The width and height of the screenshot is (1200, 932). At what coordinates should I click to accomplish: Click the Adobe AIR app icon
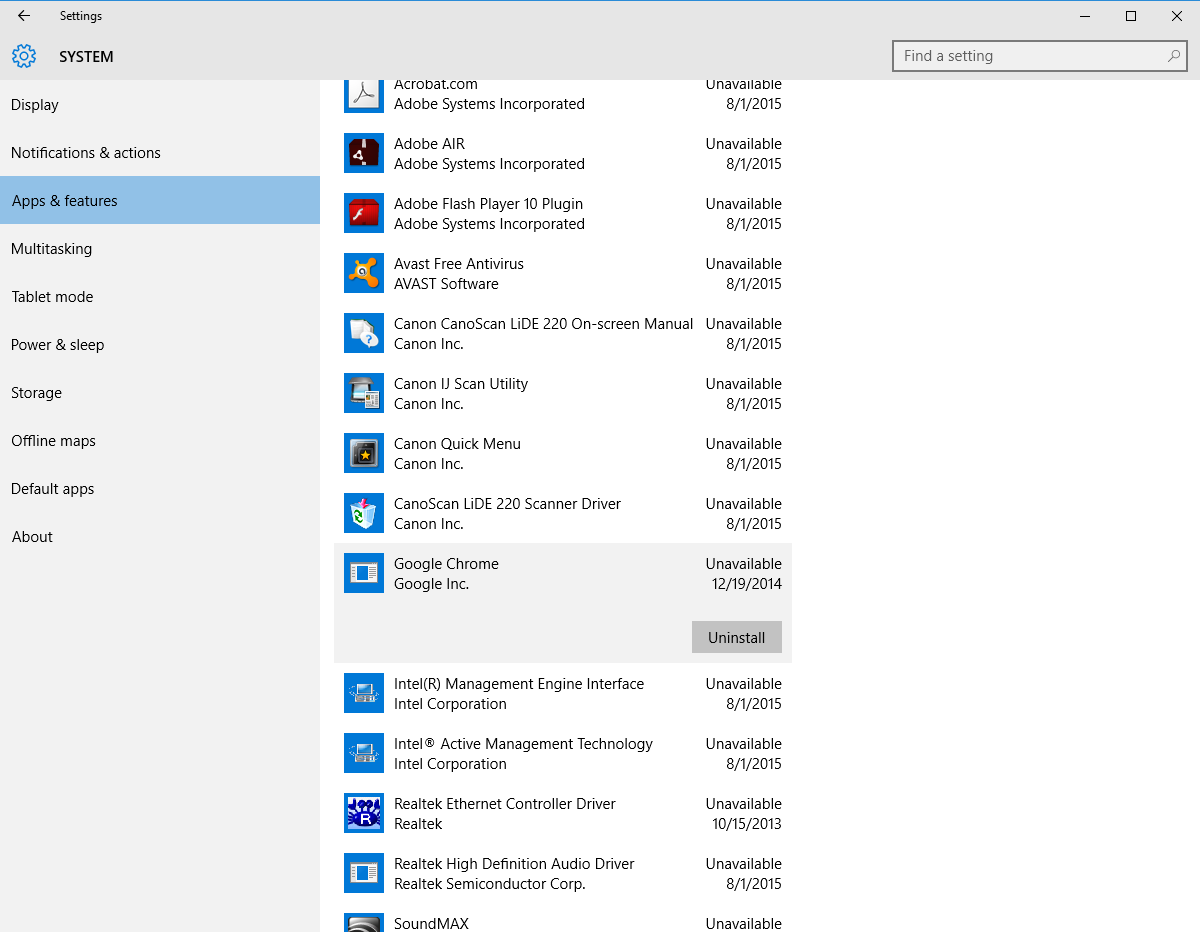pyautogui.click(x=364, y=153)
